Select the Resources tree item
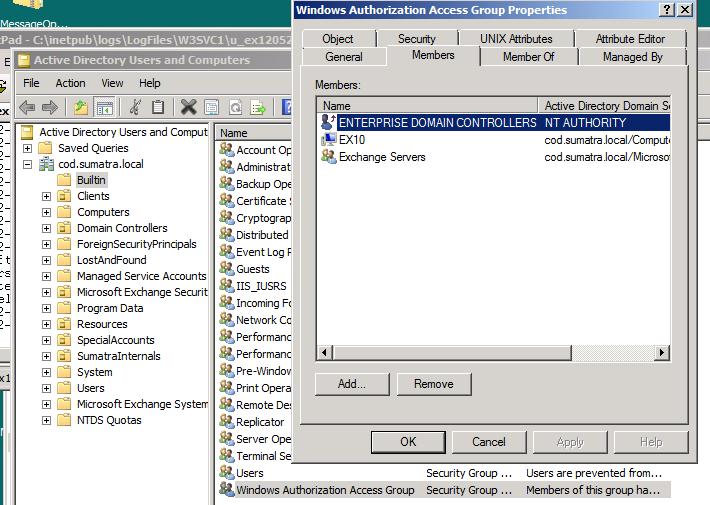Viewport: 710px width, 505px height. tap(102, 324)
